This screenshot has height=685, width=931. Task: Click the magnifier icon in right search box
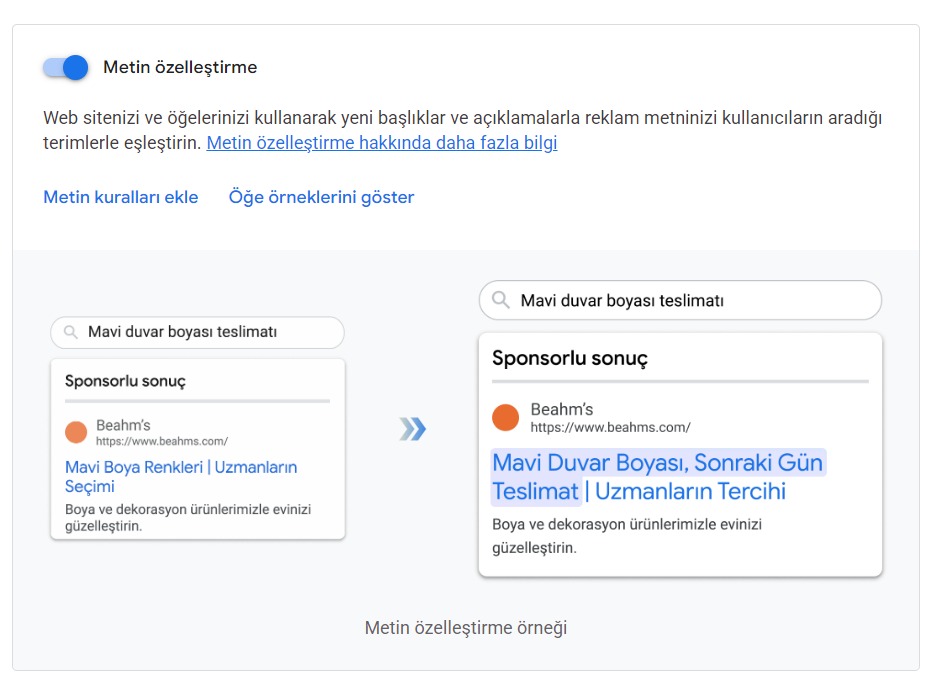pyautogui.click(x=501, y=300)
